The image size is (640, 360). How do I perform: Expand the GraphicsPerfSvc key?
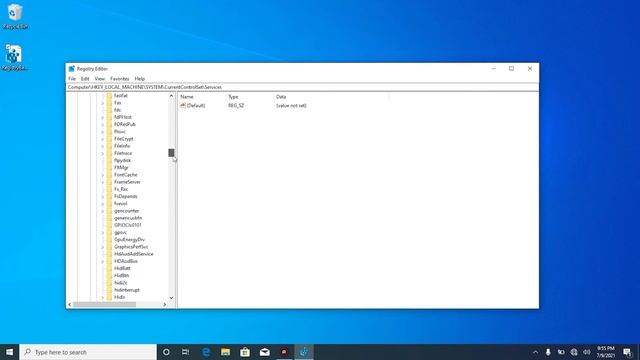click(x=102, y=247)
